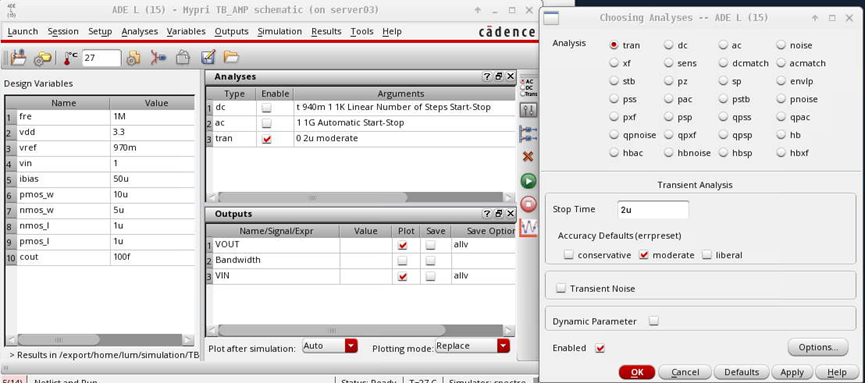Click the Defaults button
Screen dimensions: 865x383
(x=741, y=373)
